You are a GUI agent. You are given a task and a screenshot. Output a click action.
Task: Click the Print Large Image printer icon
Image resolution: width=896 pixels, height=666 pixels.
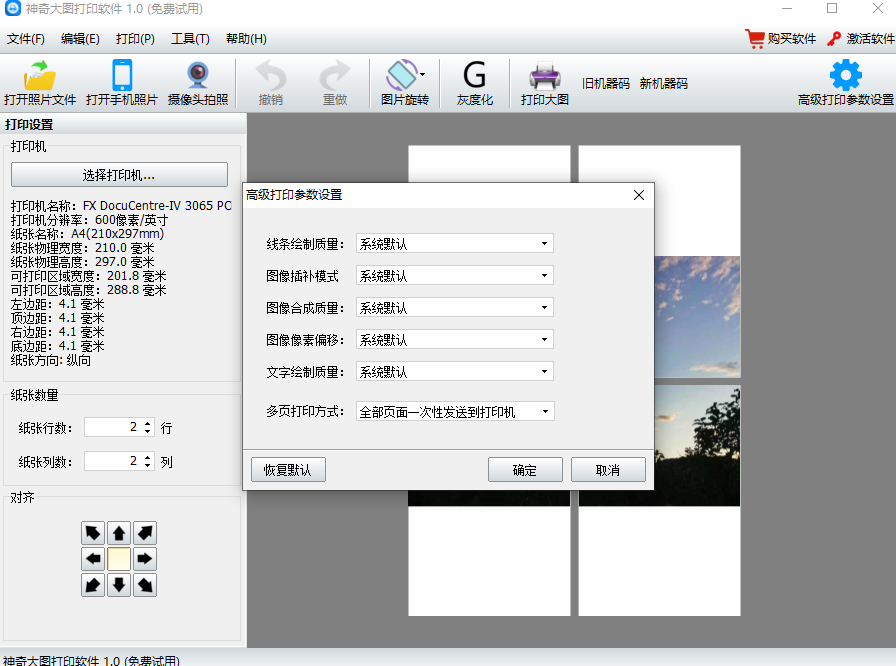[x=545, y=76]
